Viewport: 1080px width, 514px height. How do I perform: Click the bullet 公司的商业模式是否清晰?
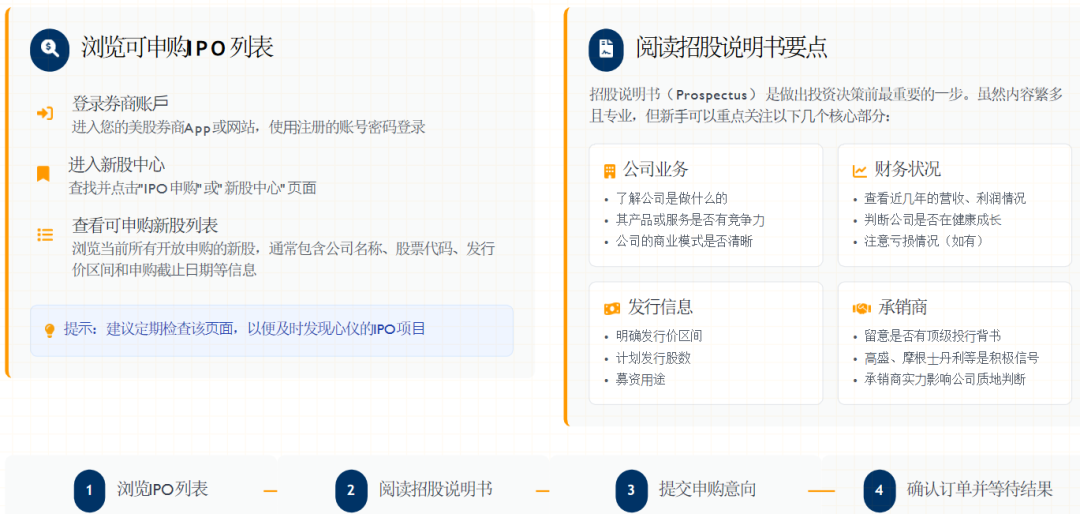click(684, 242)
